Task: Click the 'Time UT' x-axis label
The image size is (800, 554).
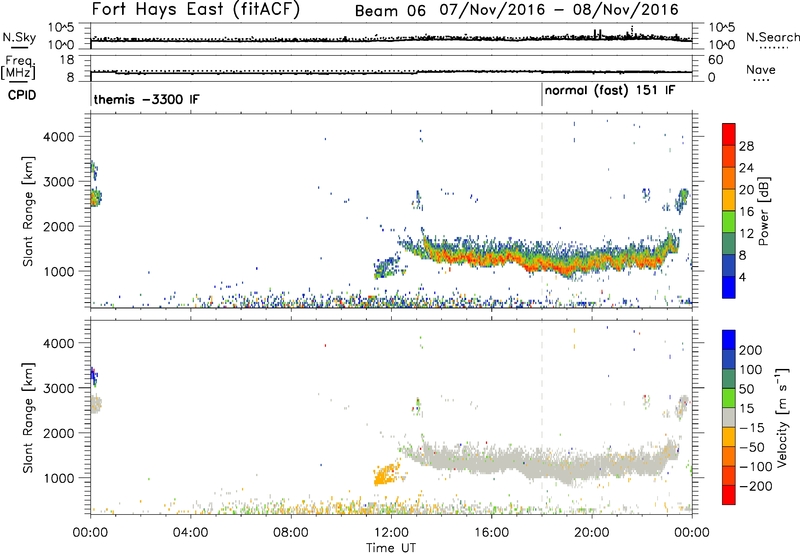Action: pyautogui.click(x=391, y=548)
